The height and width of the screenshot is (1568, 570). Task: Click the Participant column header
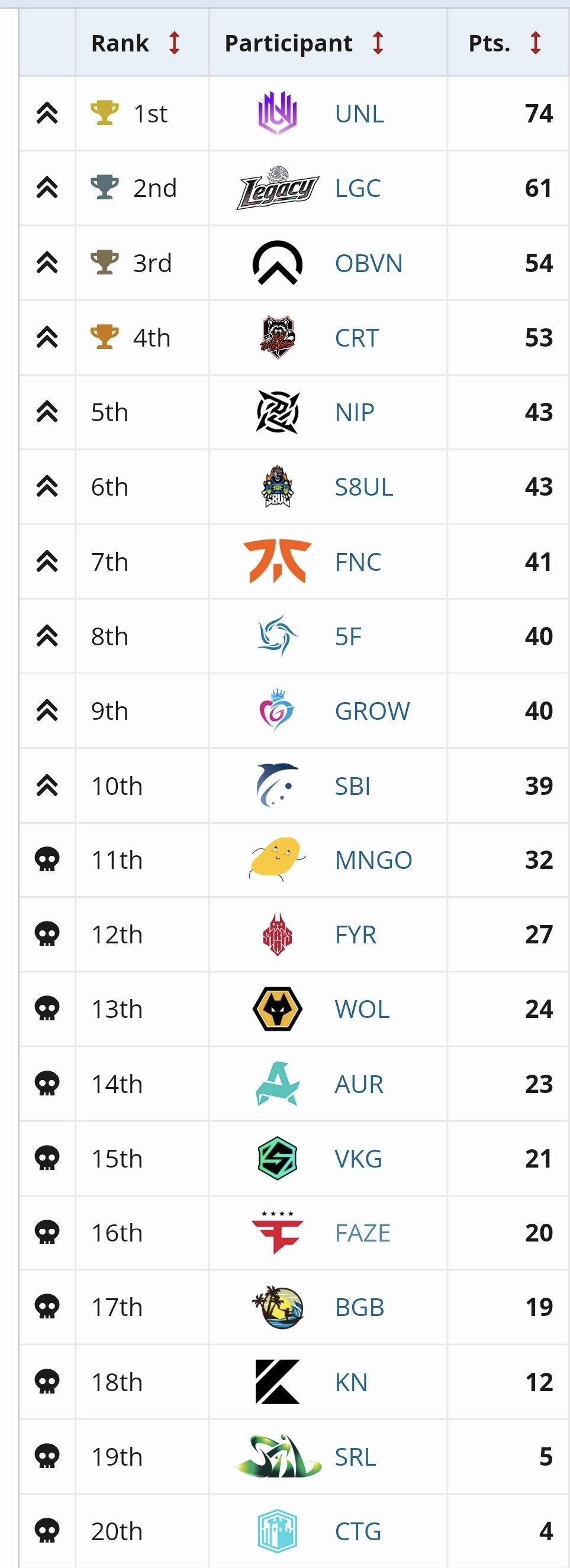(288, 43)
